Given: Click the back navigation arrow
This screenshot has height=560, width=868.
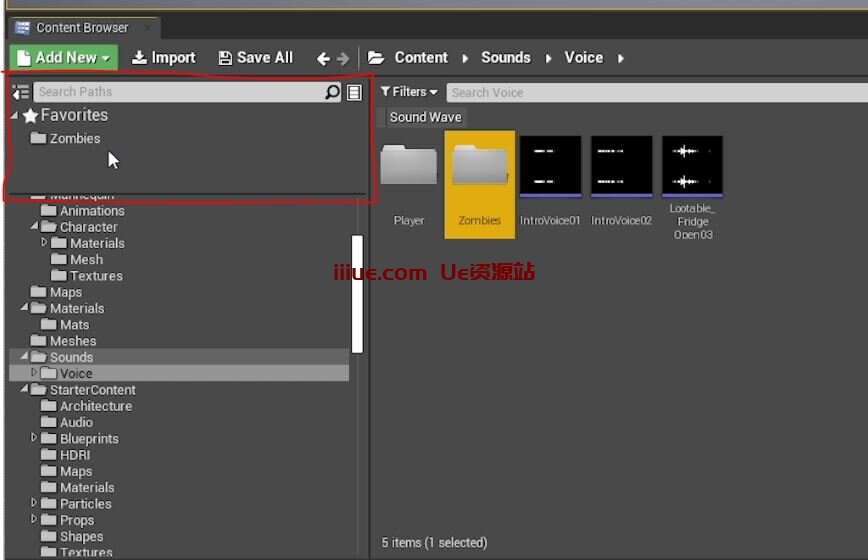Looking at the screenshot, I should [x=323, y=59].
